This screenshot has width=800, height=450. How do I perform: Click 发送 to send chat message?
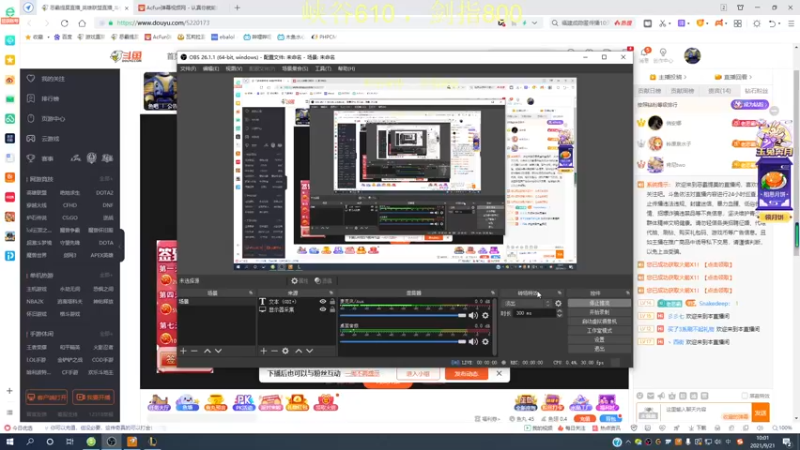(x=761, y=412)
